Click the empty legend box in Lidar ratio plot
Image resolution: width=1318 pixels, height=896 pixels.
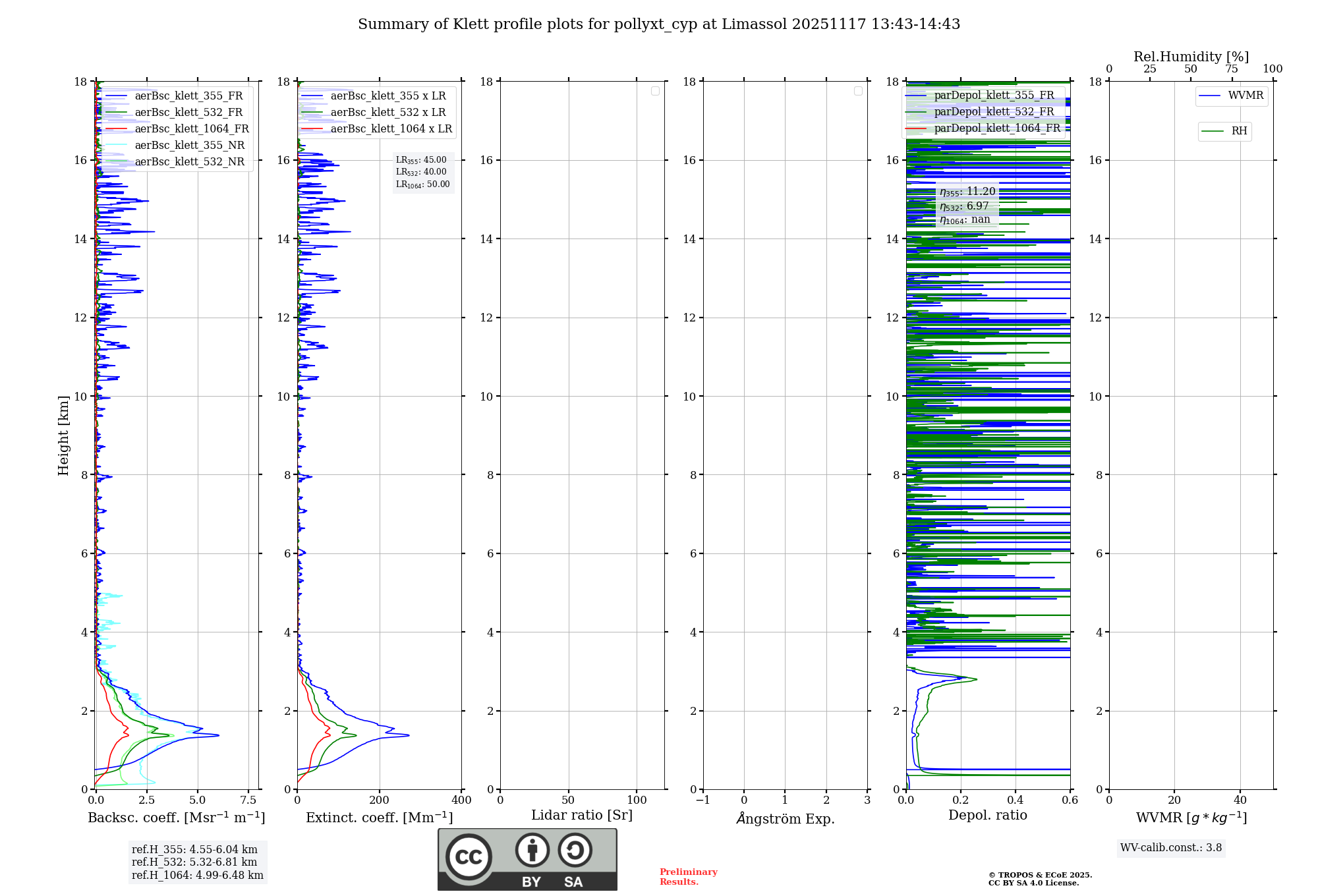(x=655, y=91)
